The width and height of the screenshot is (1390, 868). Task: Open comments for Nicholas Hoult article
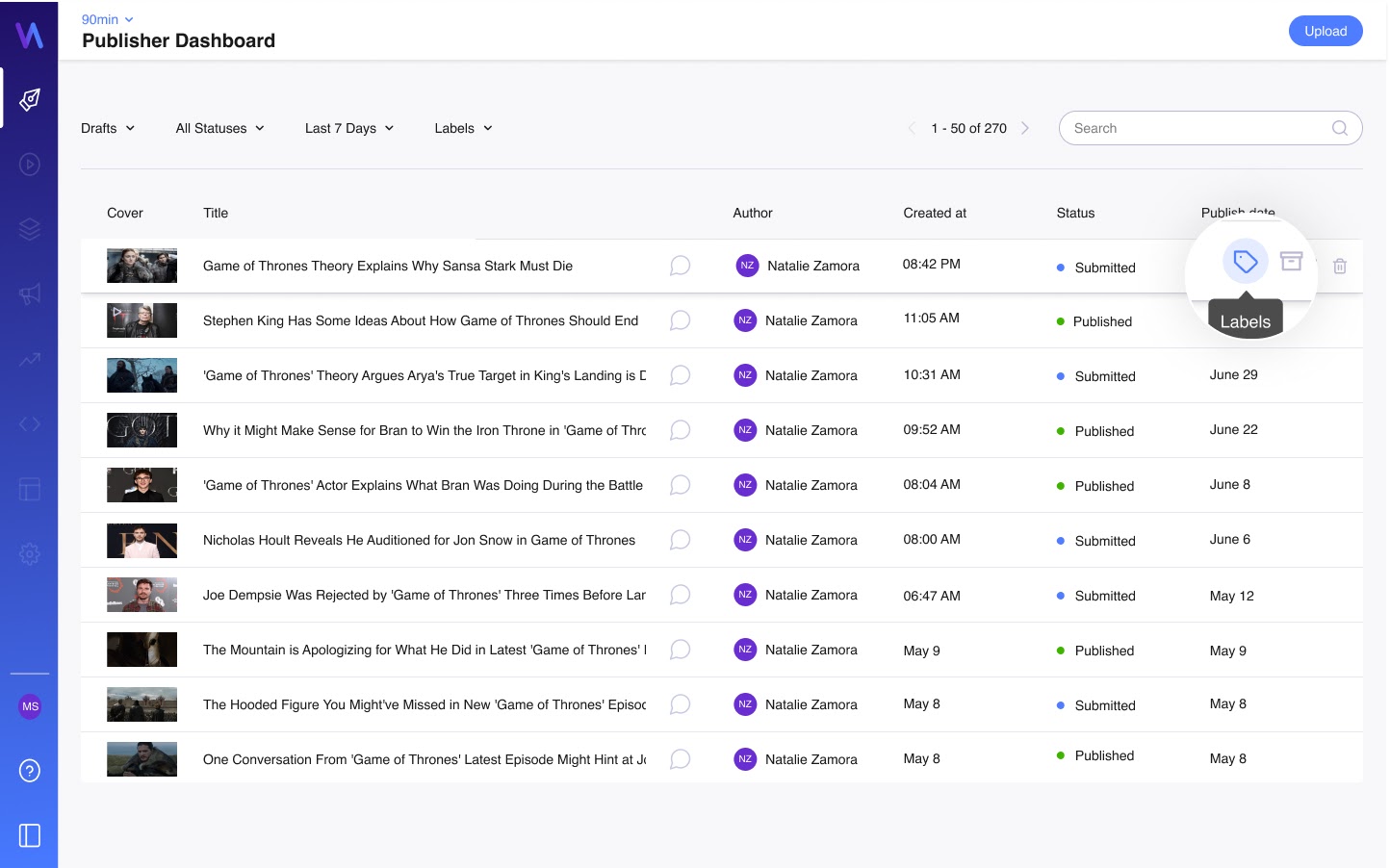click(680, 540)
